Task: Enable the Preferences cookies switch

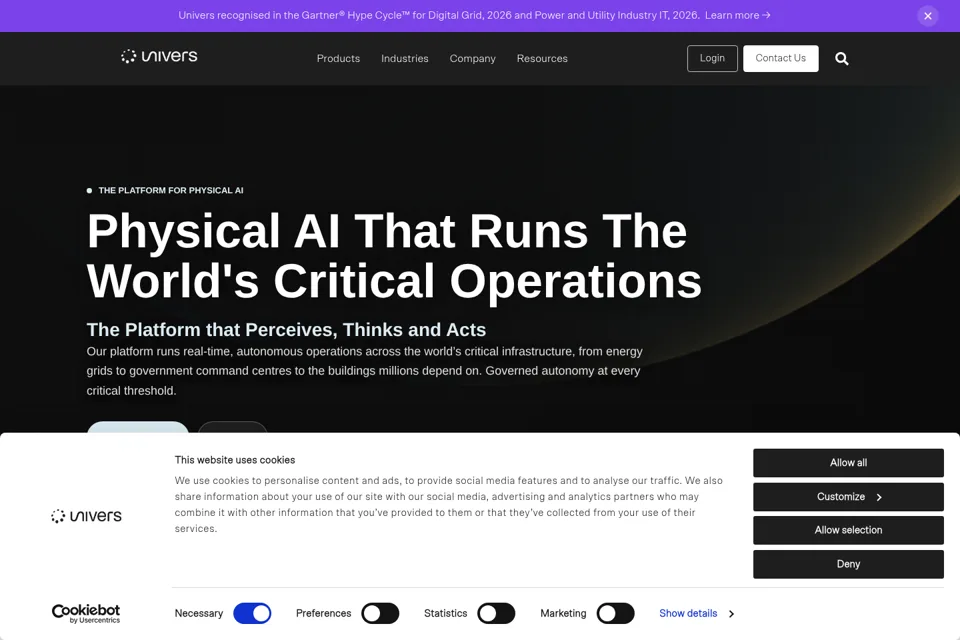Action: pyautogui.click(x=380, y=613)
